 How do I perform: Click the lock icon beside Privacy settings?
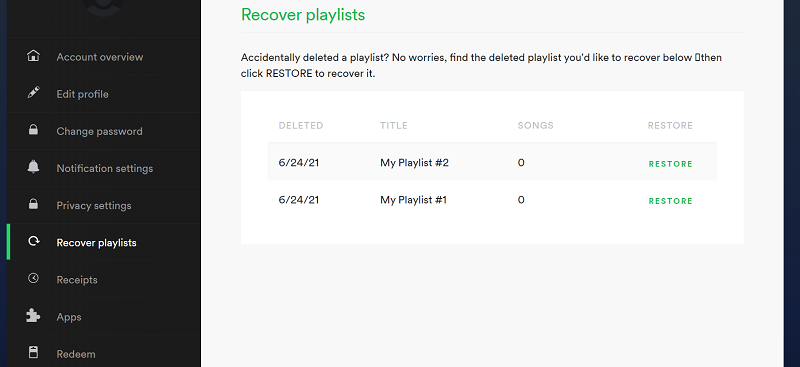[x=33, y=204]
